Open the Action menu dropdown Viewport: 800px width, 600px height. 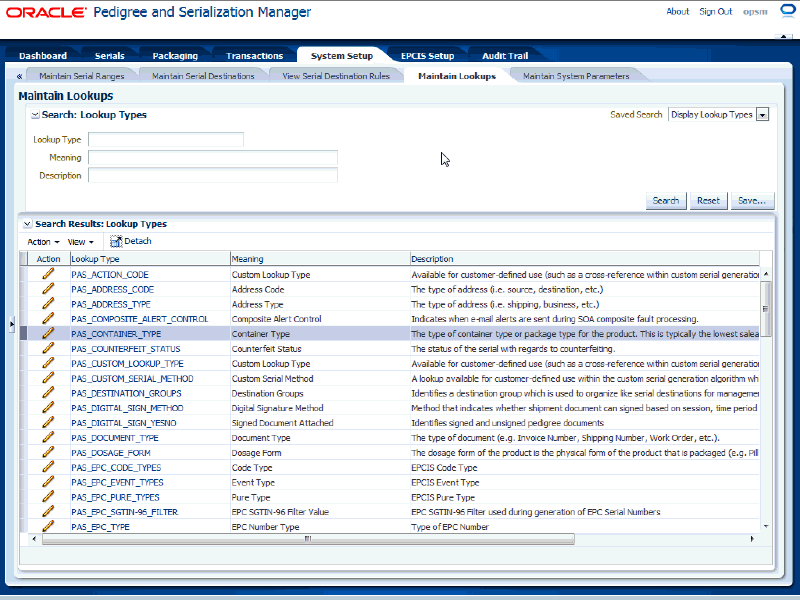[x=43, y=242]
